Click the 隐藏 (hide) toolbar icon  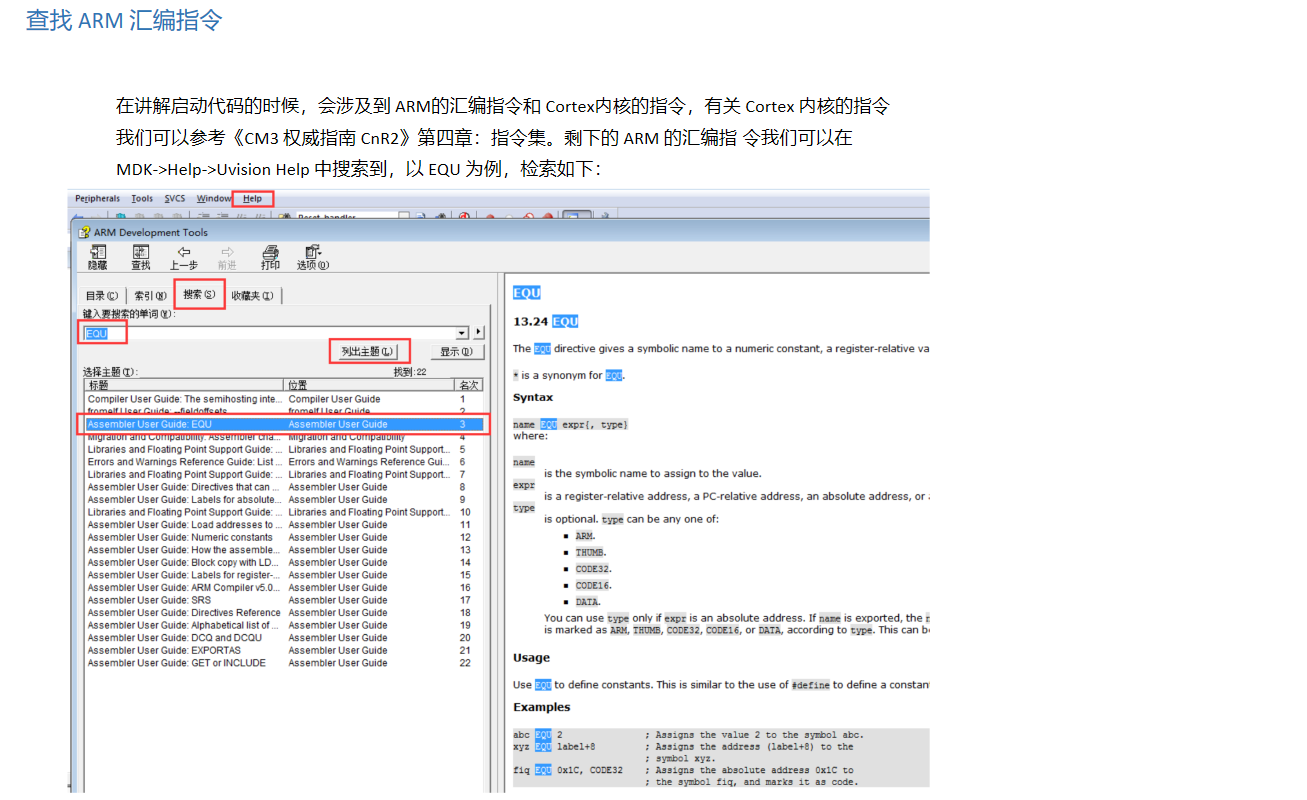[97, 257]
